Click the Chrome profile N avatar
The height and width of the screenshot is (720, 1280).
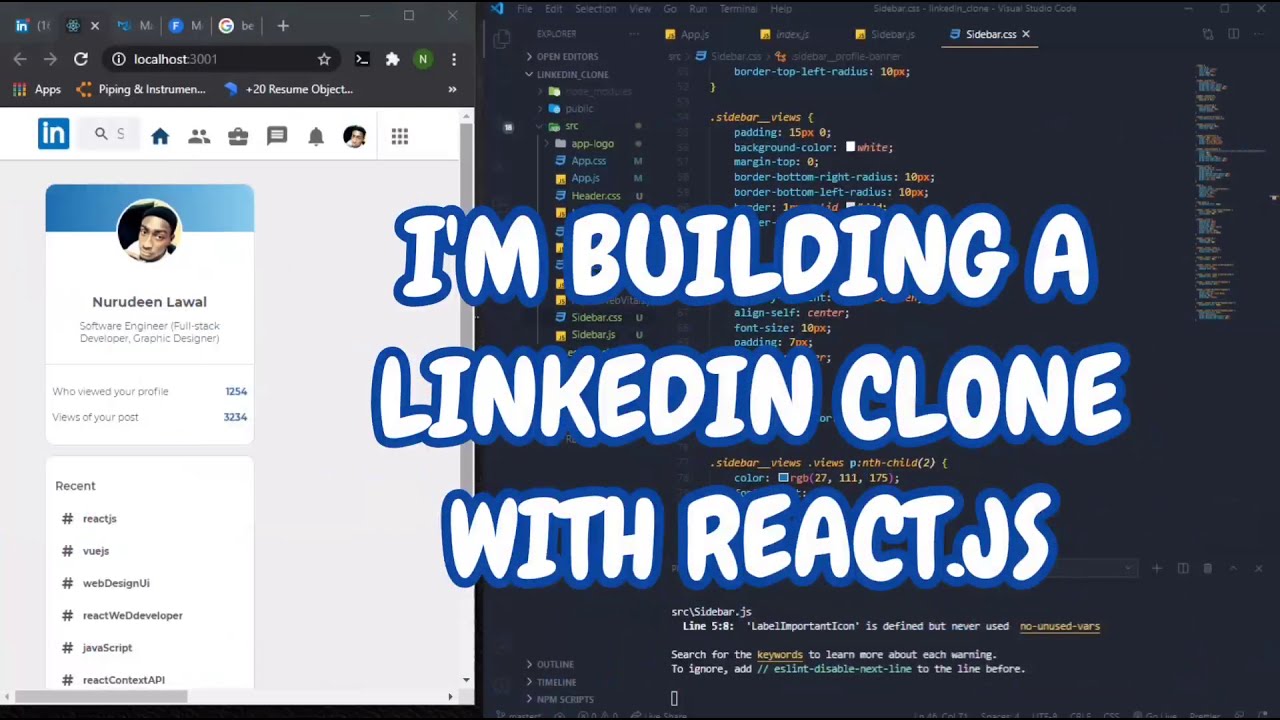click(x=423, y=59)
